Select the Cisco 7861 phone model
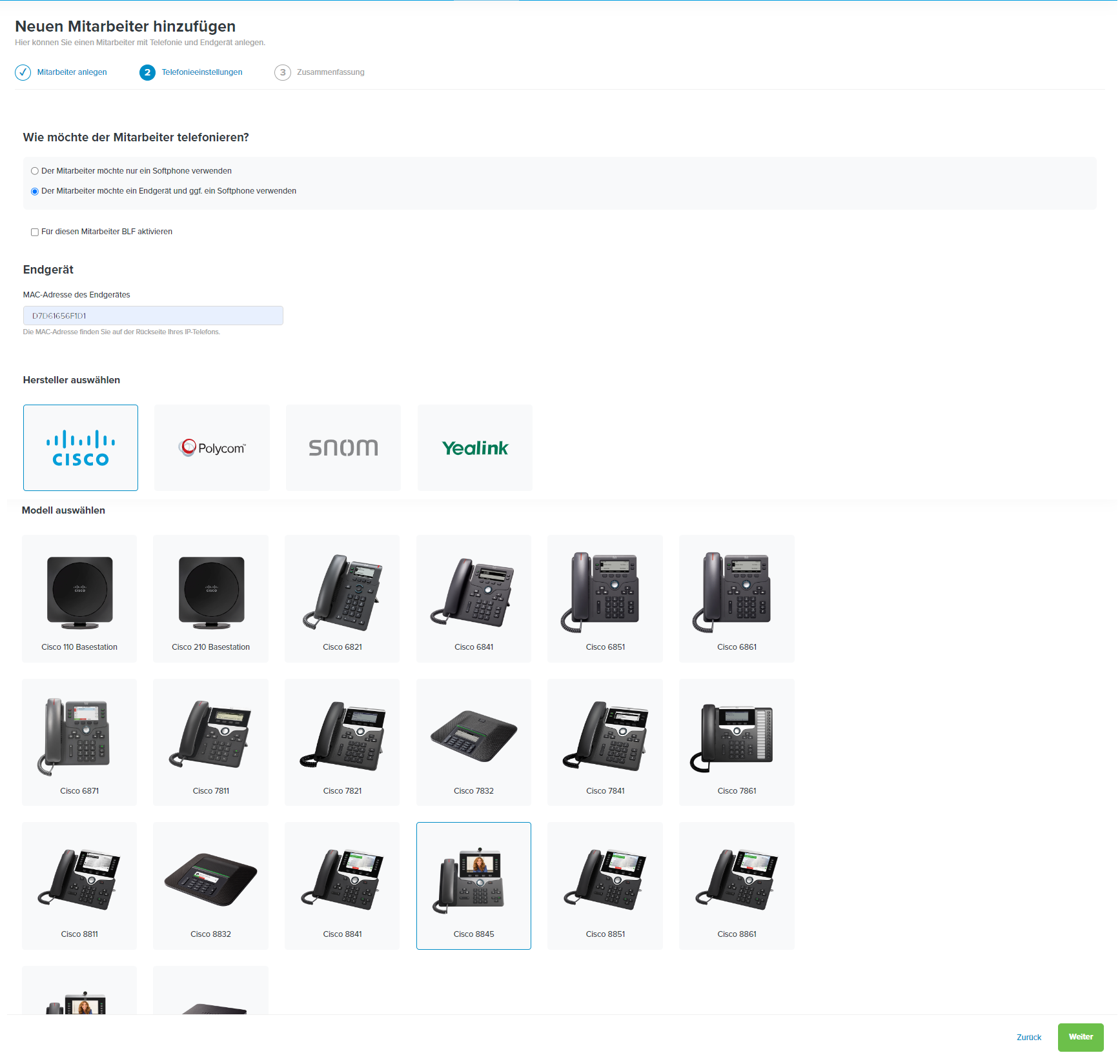1120x1064 pixels. [x=737, y=742]
